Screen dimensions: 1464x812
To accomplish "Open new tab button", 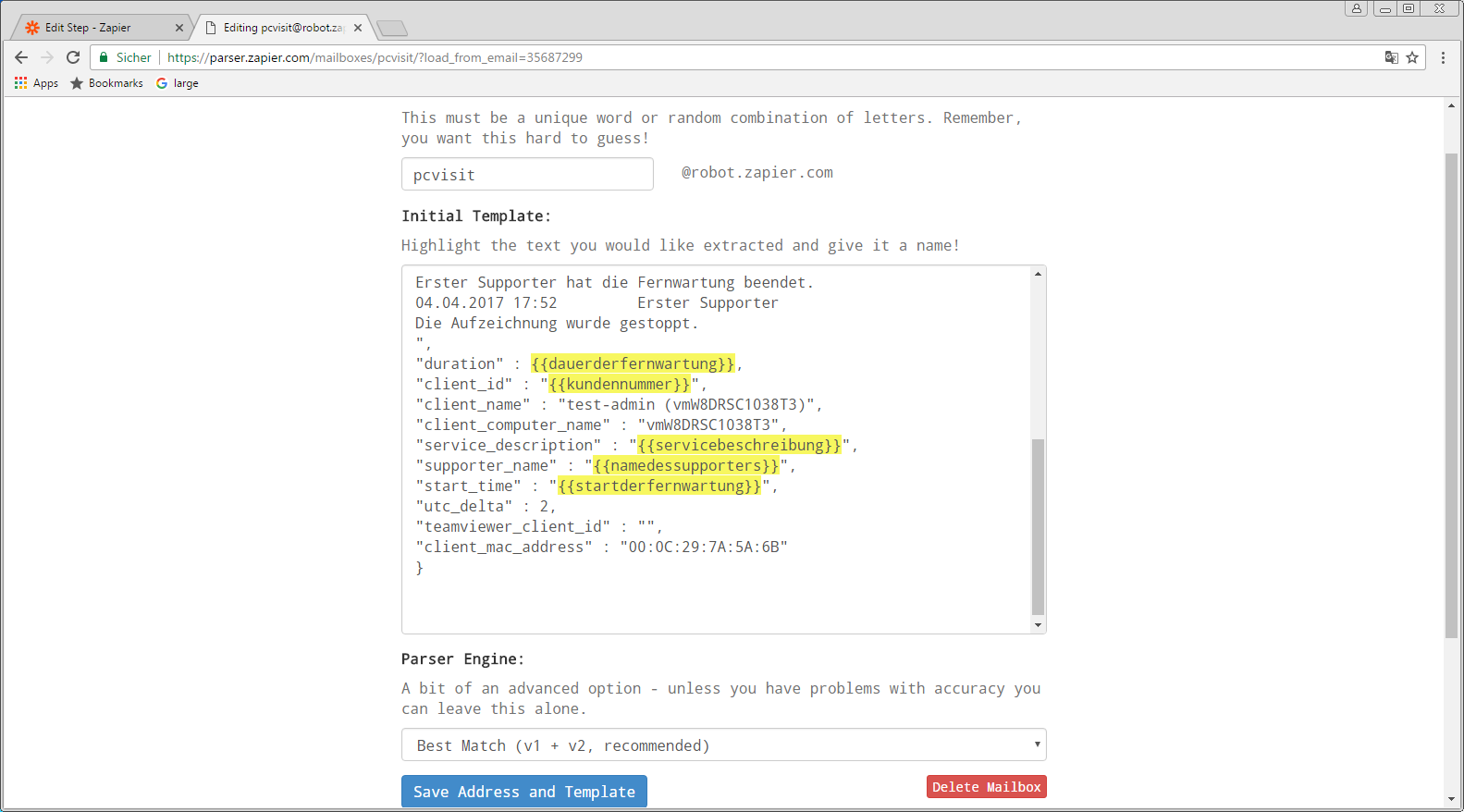I will pos(391,28).
